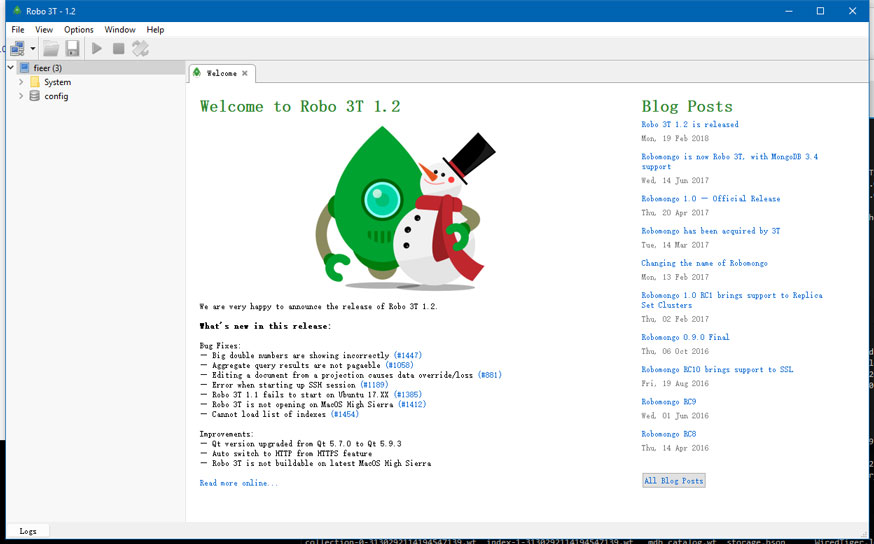Expand the config database node
The height and width of the screenshot is (544, 874).
pos(21,96)
